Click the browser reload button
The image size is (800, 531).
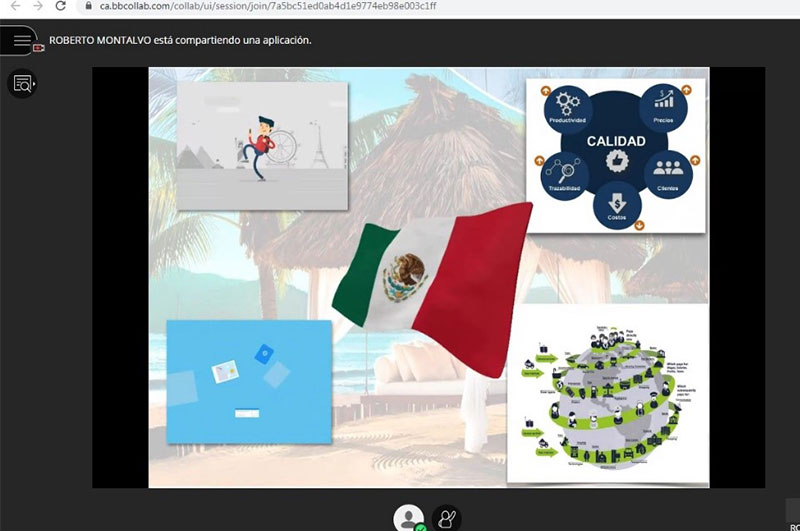tap(60, 6)
